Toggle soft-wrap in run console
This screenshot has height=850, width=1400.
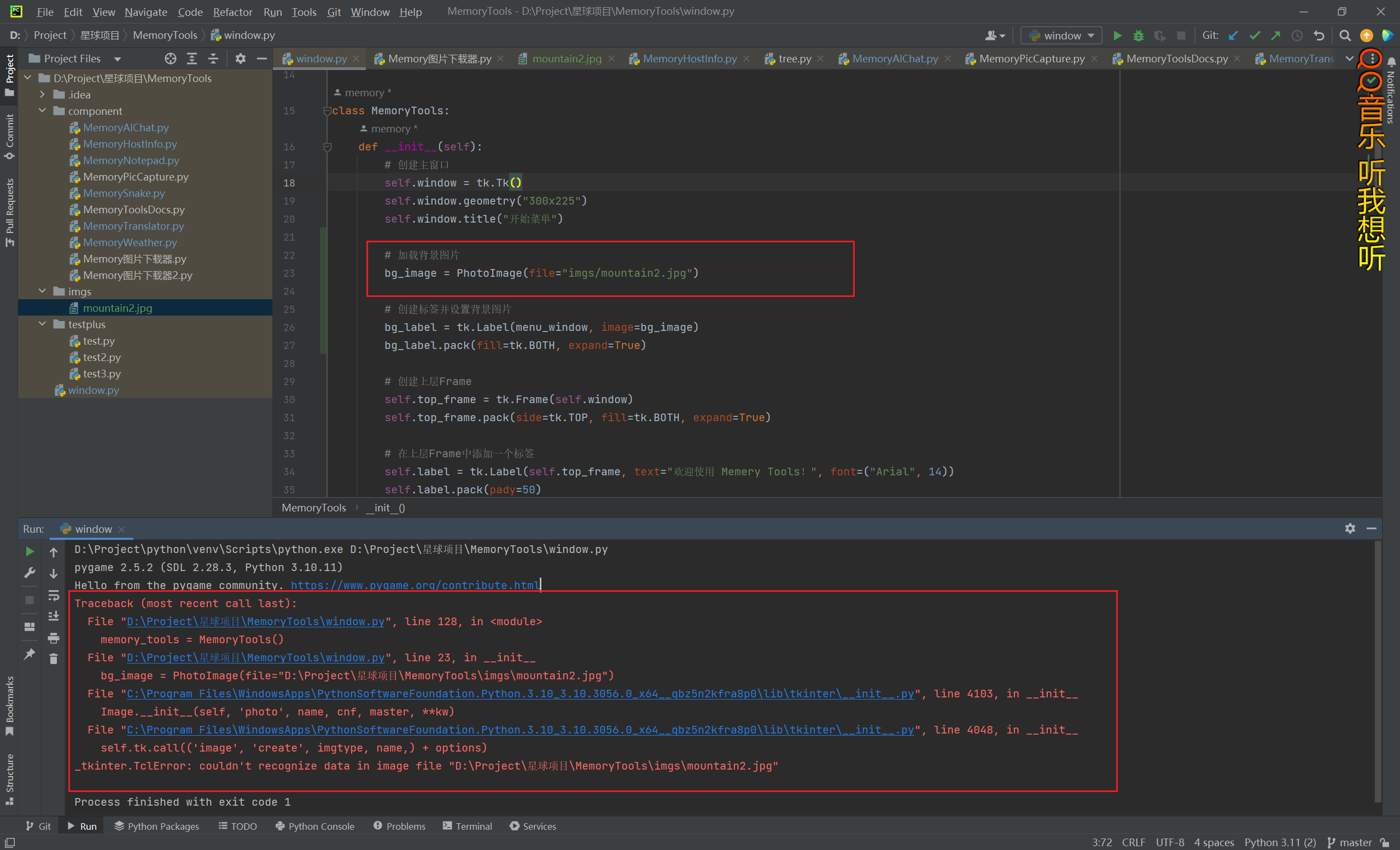point(54,595)
